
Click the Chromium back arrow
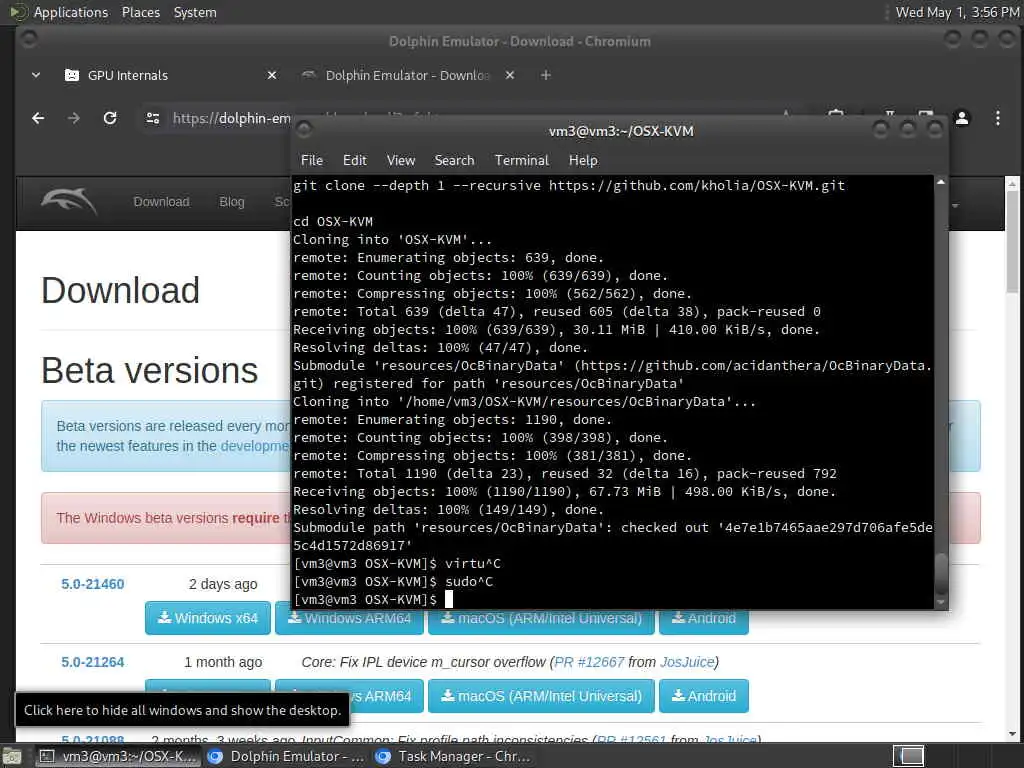[38, 118]
